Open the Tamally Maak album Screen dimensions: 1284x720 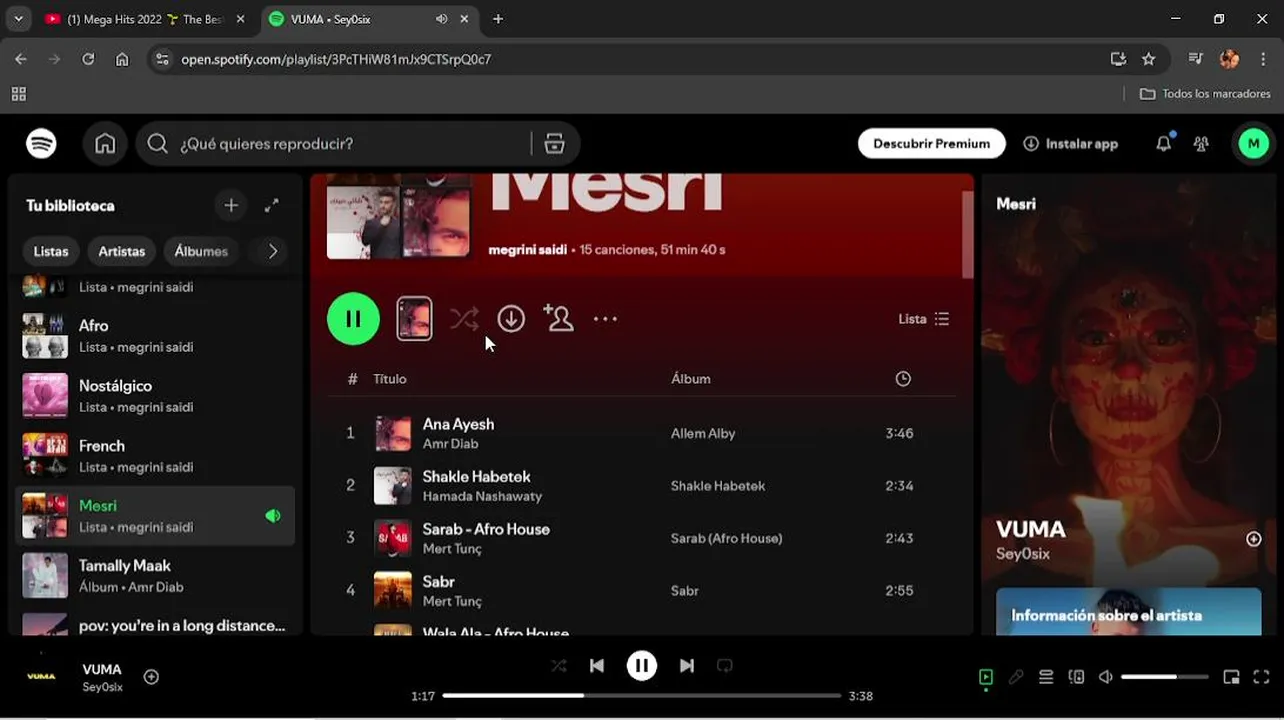155,576
